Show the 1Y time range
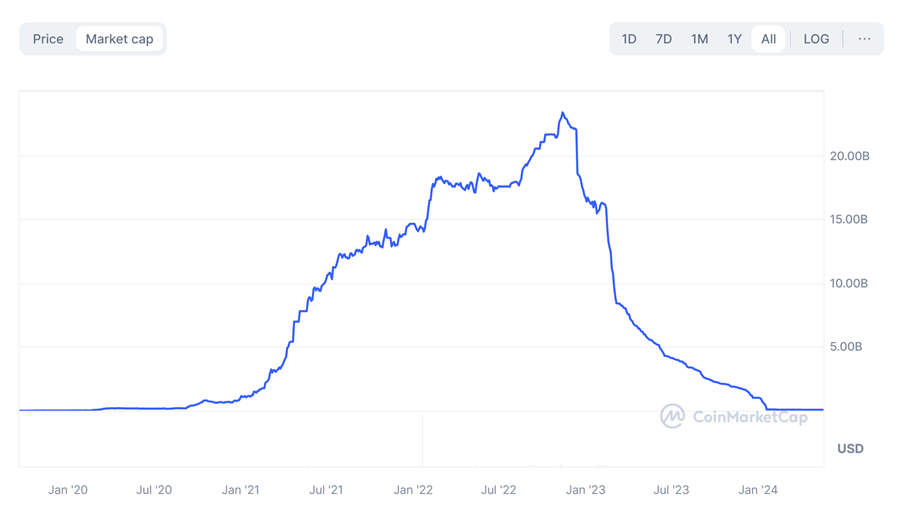Image resolution: width=900 pixels, height=510 pixels. [734, 39]
